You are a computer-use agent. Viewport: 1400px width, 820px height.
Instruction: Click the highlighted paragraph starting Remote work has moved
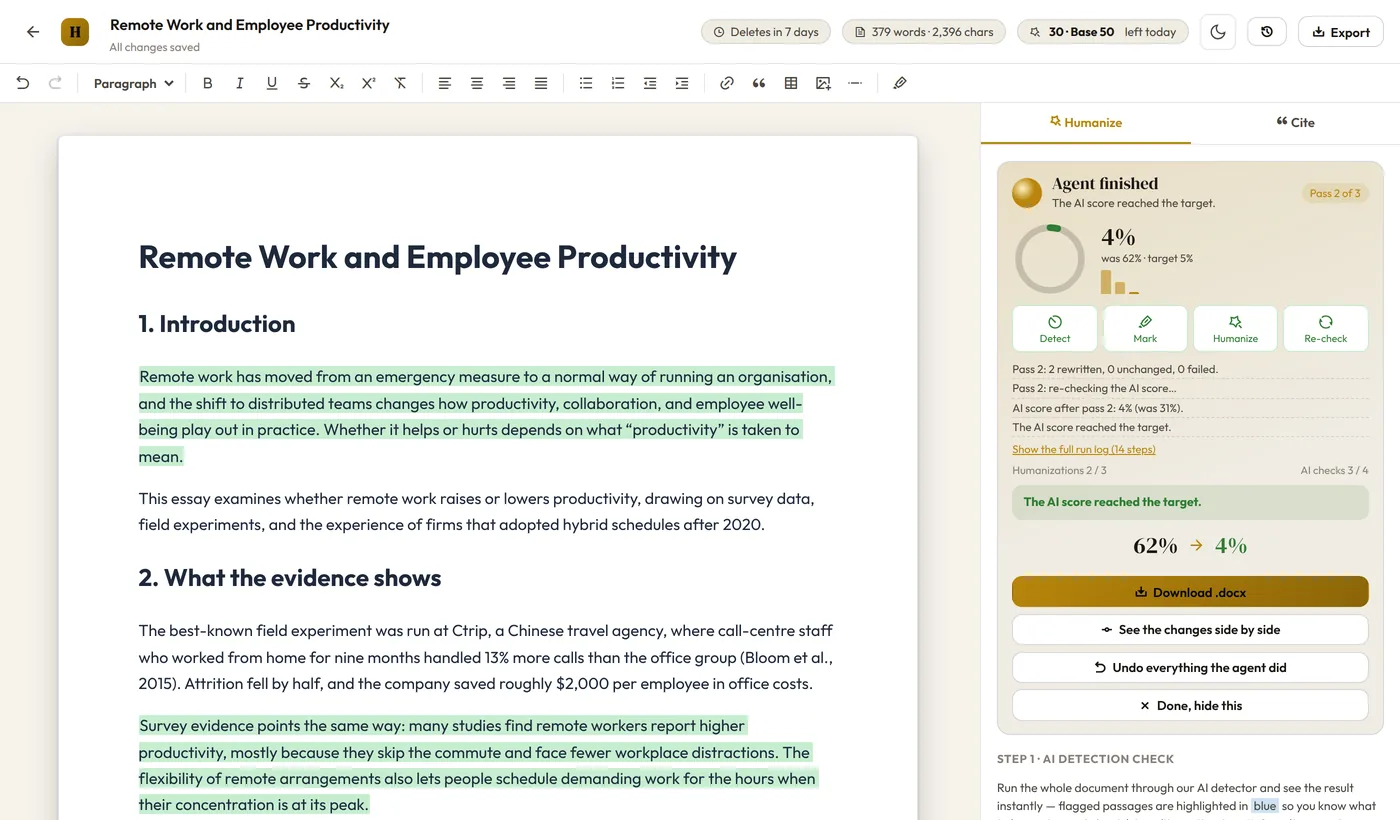click(x=485, y=417)
